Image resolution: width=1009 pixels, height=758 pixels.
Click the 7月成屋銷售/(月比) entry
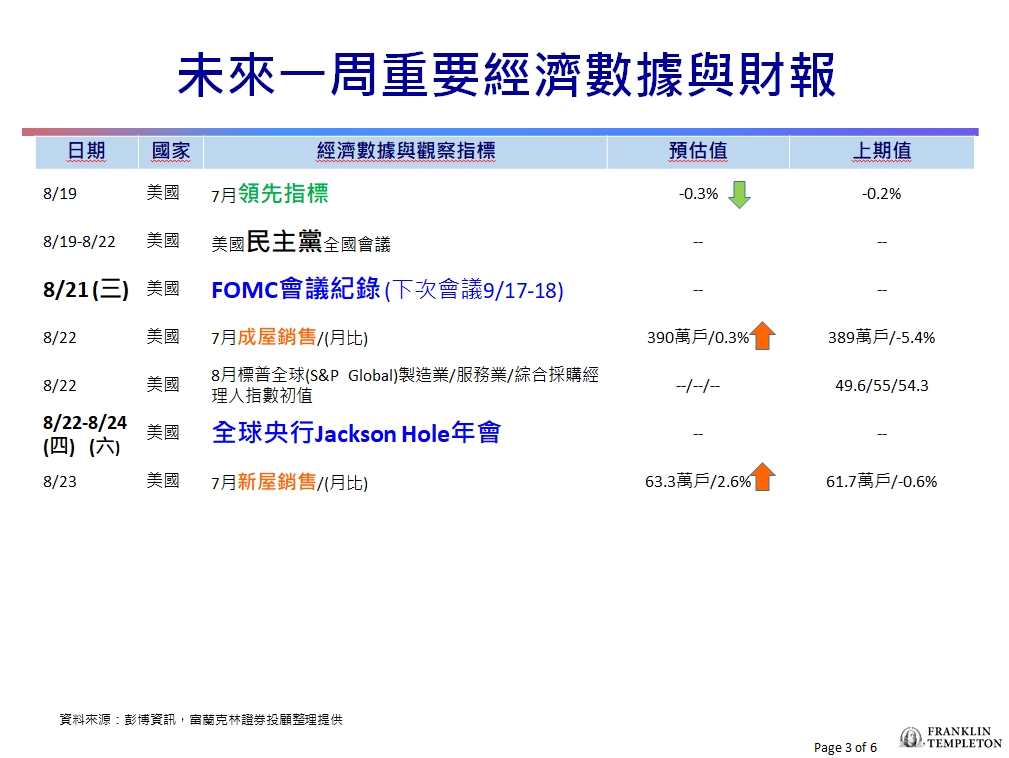pos(290,337)
